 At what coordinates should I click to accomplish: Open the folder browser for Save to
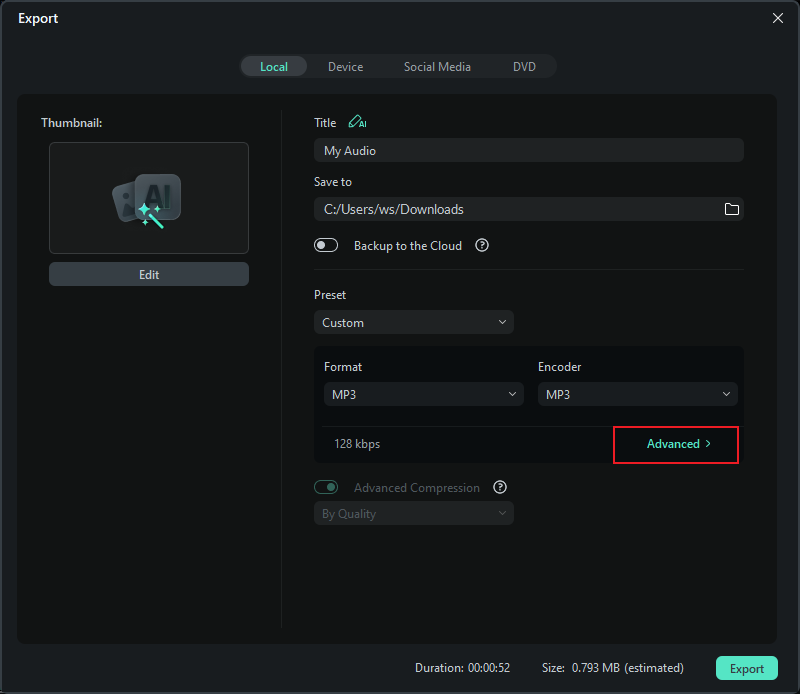[x=732, y=209]
